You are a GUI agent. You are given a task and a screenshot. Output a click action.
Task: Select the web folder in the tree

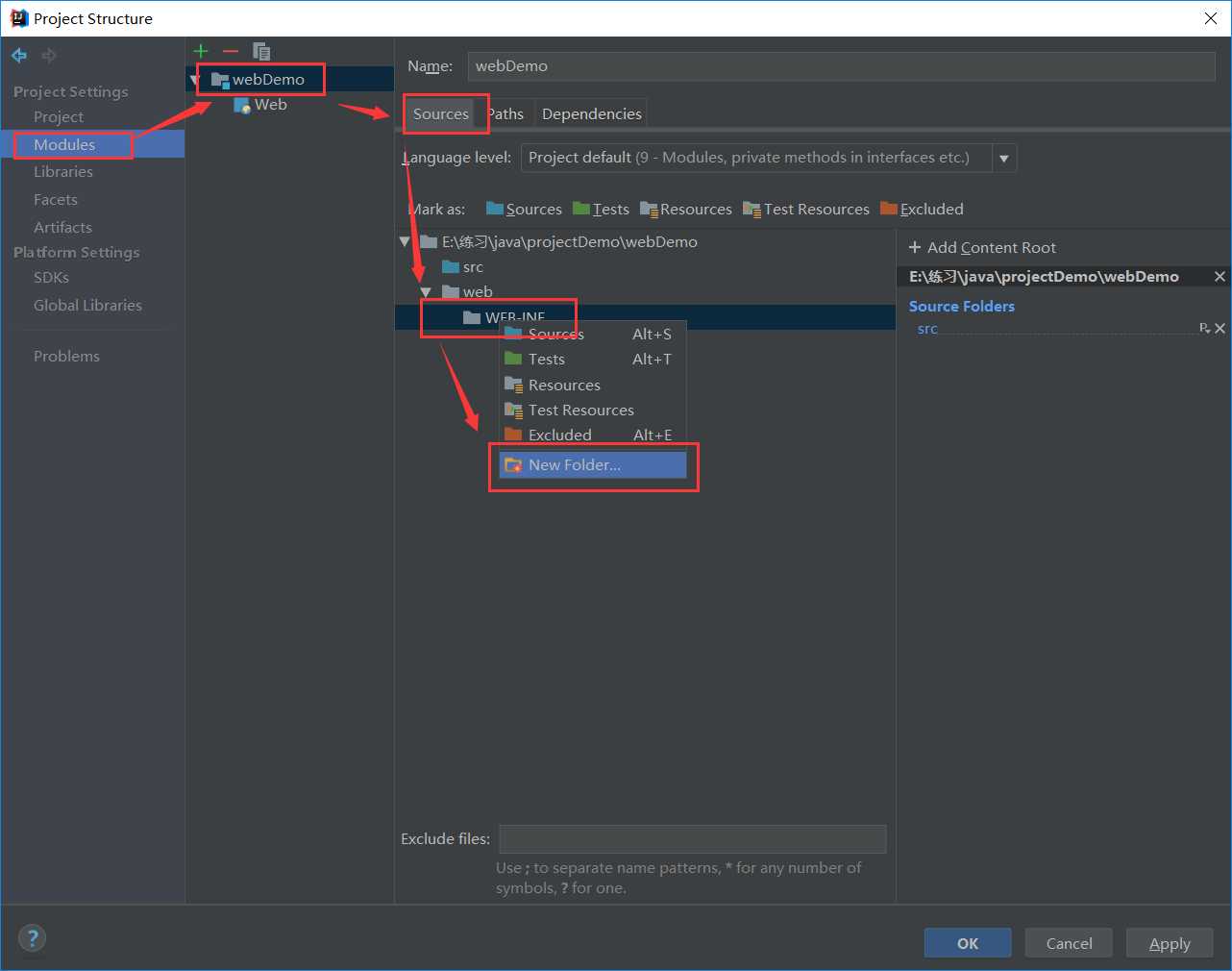477,292
